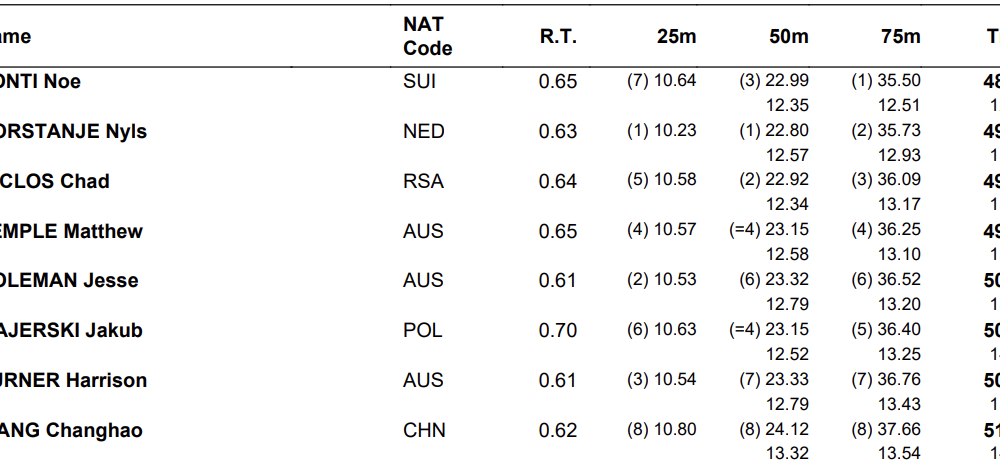Click the "R.T." column header

pos(558,37)
